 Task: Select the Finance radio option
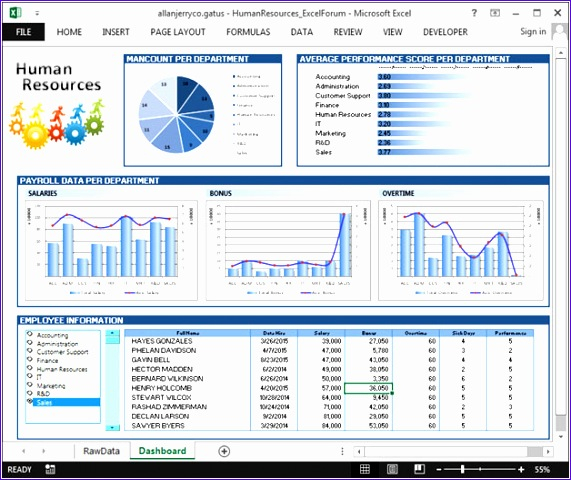pyautogui.click(x=30, y=360)
